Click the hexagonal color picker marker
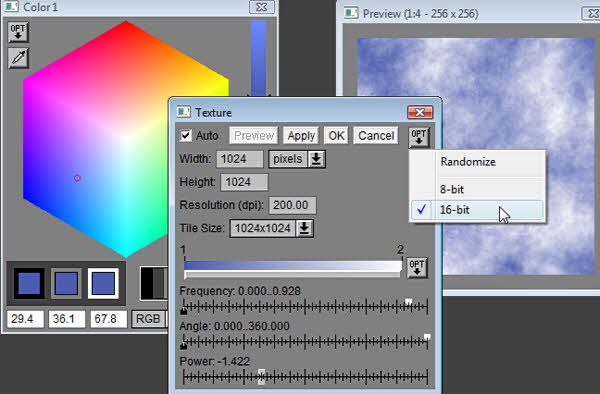600x394 pixels. (77, 178)
